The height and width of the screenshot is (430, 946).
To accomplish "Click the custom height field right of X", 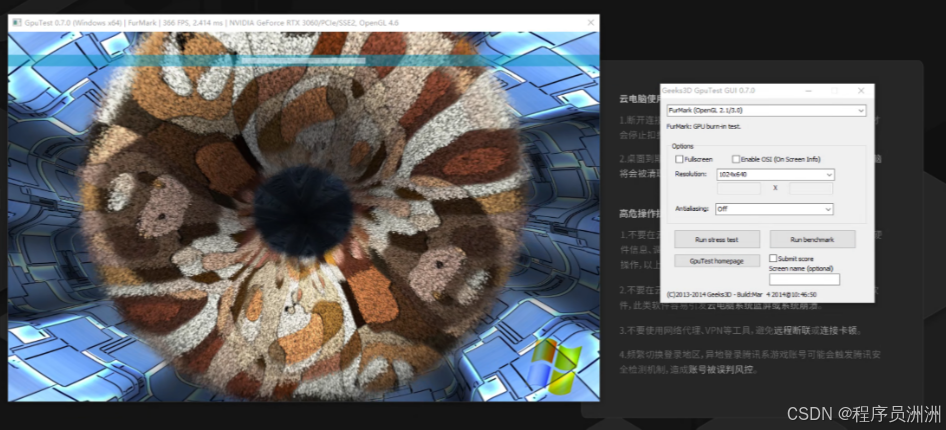I will [x=811, y=188].
